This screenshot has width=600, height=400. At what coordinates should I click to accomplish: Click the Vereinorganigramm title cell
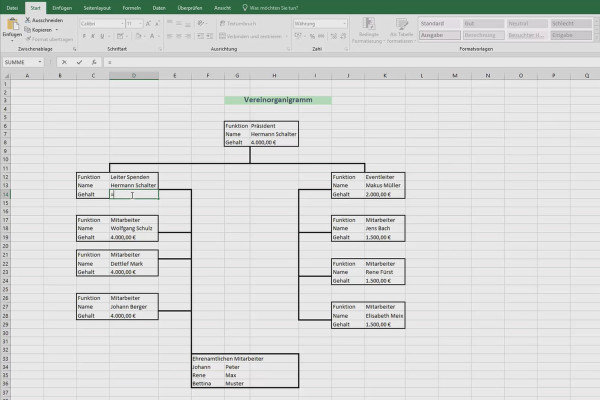click(278, 100)
